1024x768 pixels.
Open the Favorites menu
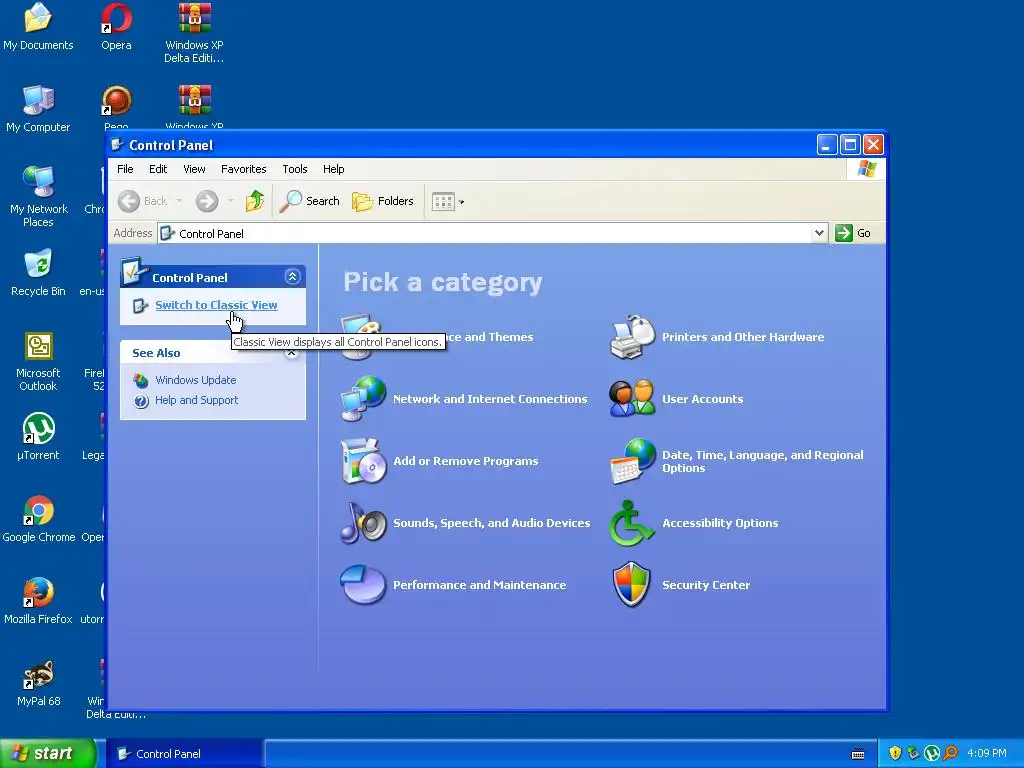tap(244, 169)
